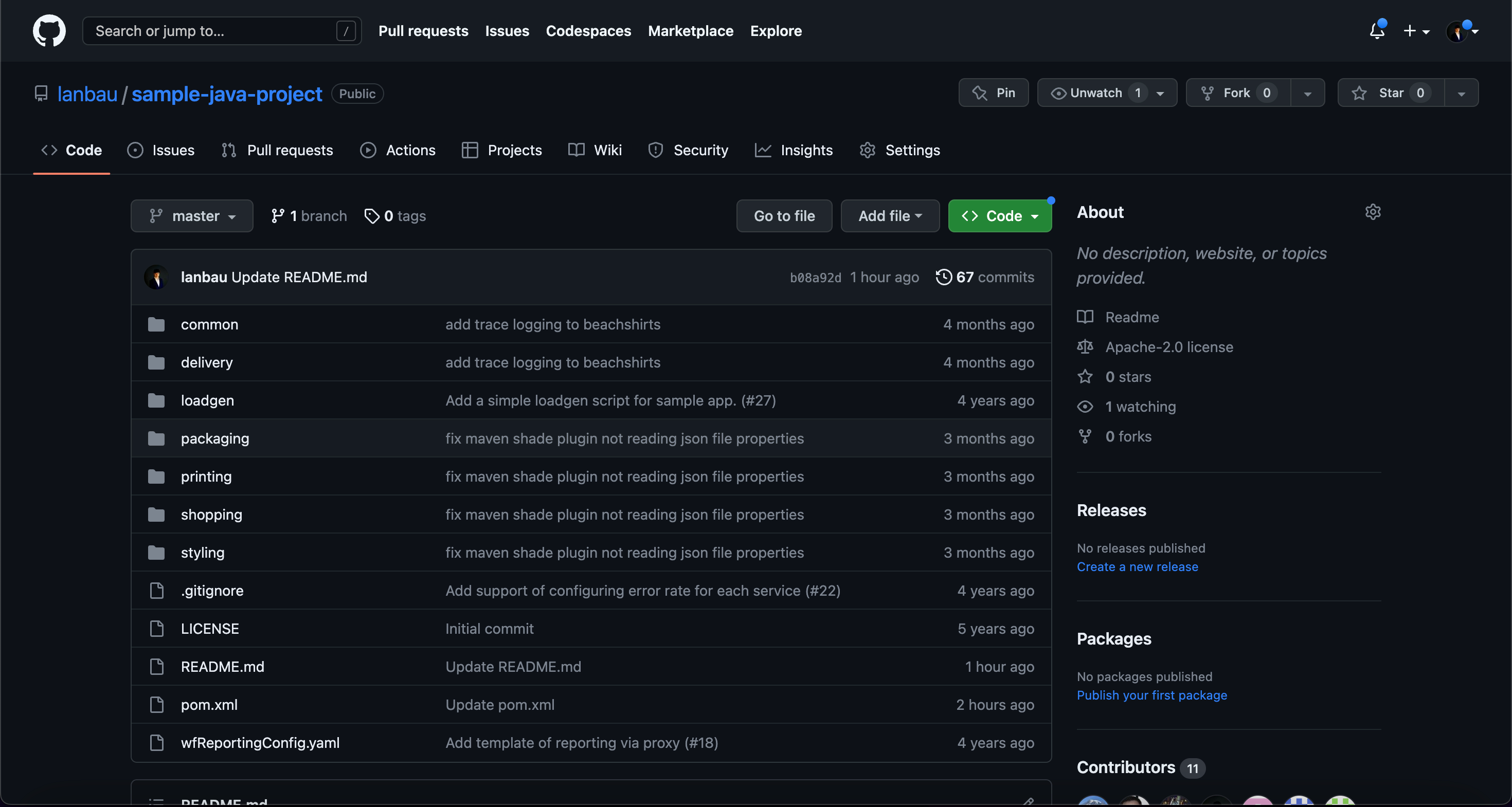Open the Insights tab
Screen dimensions: 1512x807
point(794,150)
